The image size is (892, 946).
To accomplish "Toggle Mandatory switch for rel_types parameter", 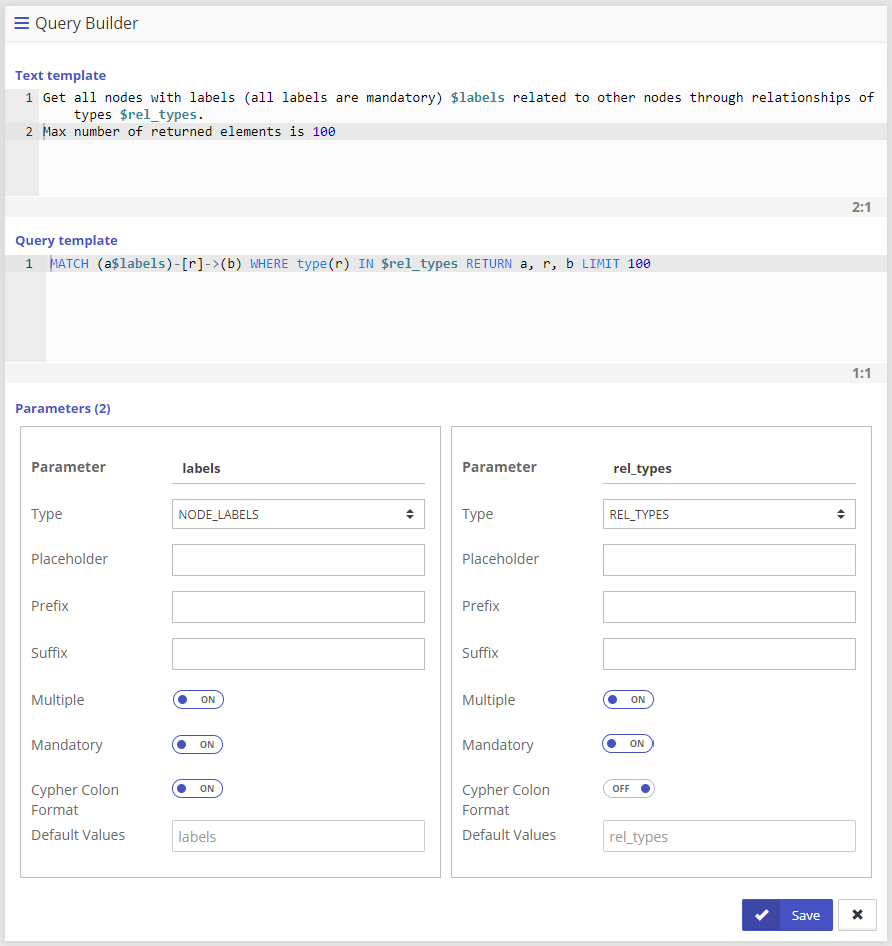I will (x=628, y=744).
